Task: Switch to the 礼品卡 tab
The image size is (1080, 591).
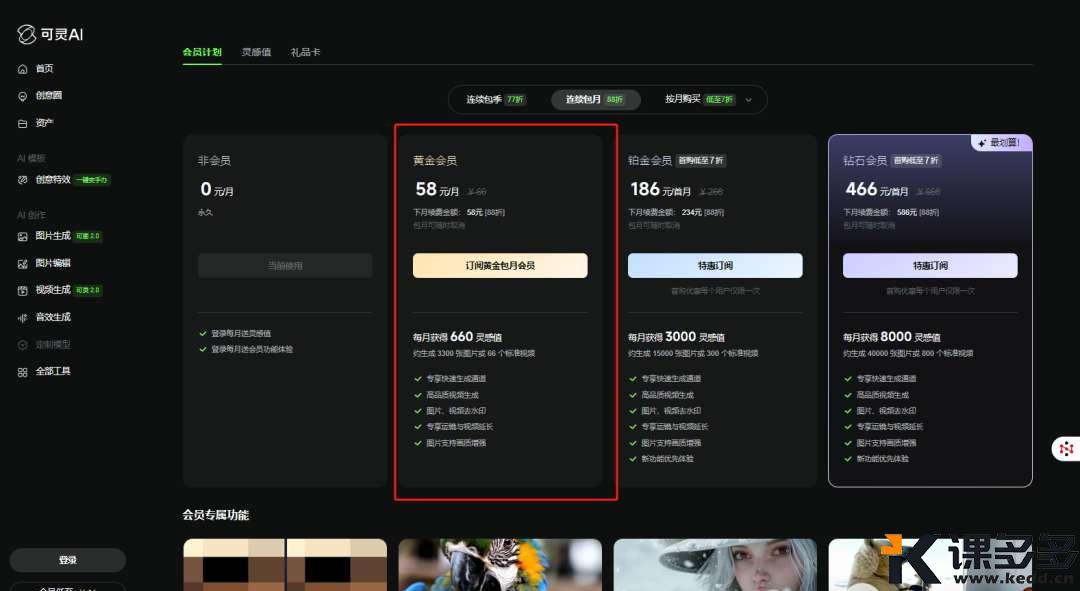Action: pos(305,52)
